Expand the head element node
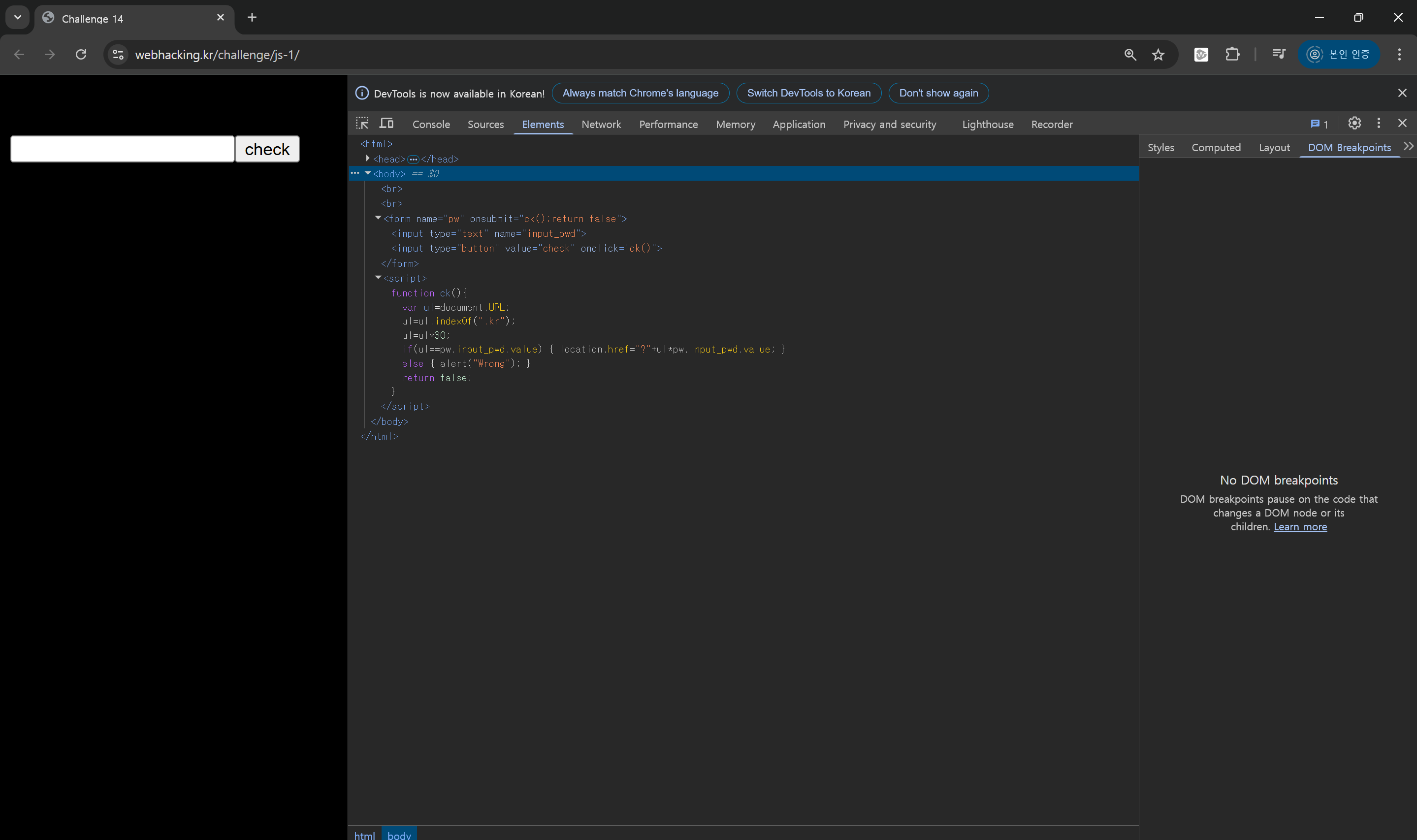 (368, 159)
